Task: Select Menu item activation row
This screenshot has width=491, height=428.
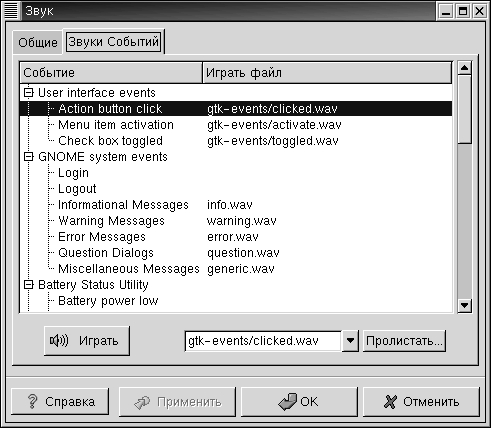Action: click(x=236, y=125)
